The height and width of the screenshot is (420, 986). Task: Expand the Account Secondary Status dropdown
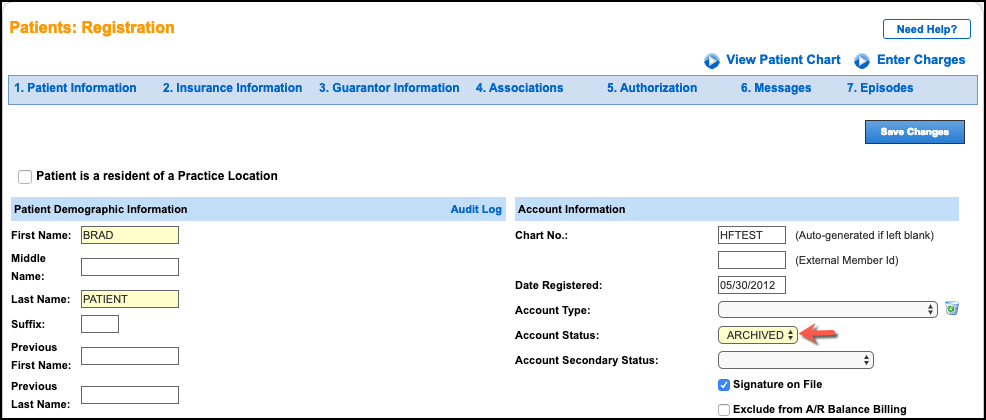[796, 360]
